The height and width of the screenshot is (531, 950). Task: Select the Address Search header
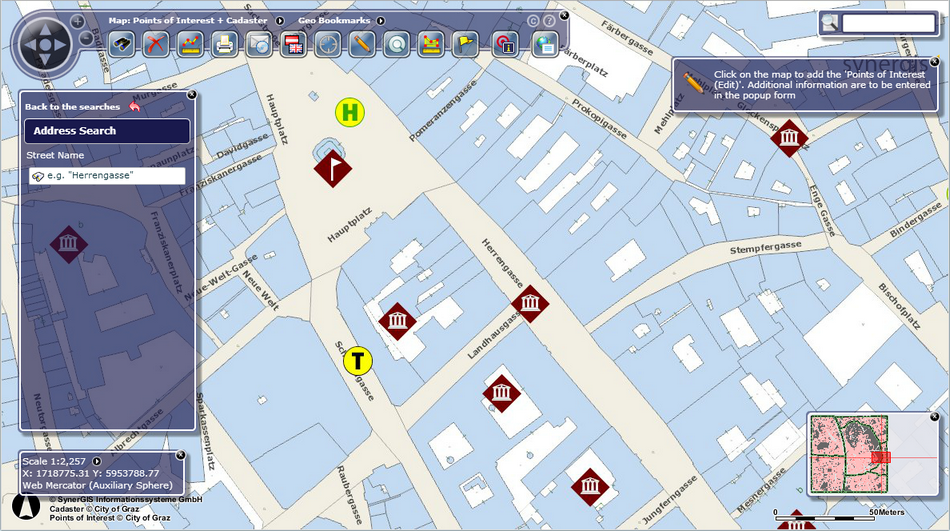click(x=107, y=131)
